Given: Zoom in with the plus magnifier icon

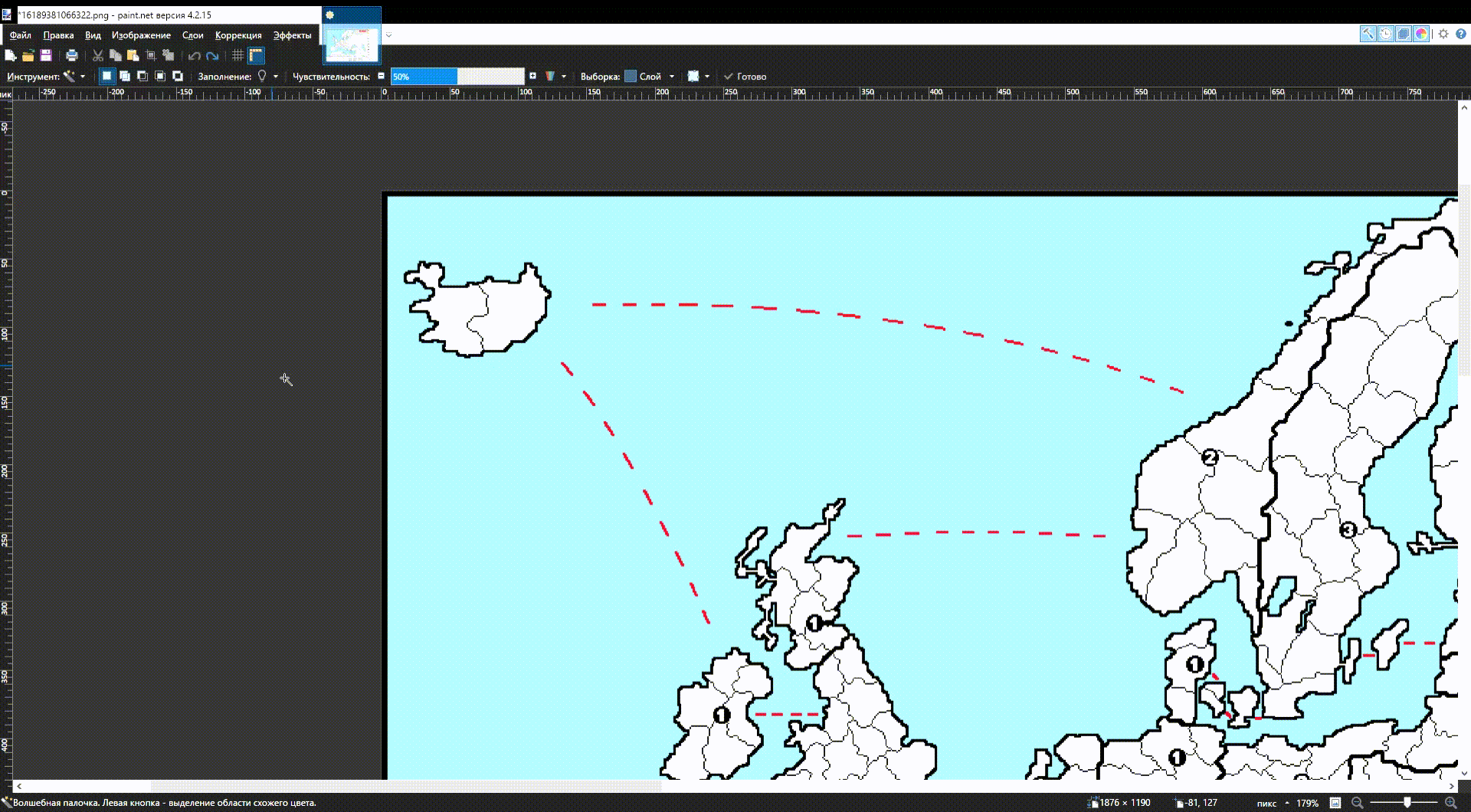Looking at the screenshot, I should pyautogui.click(x=1450, y=803).
